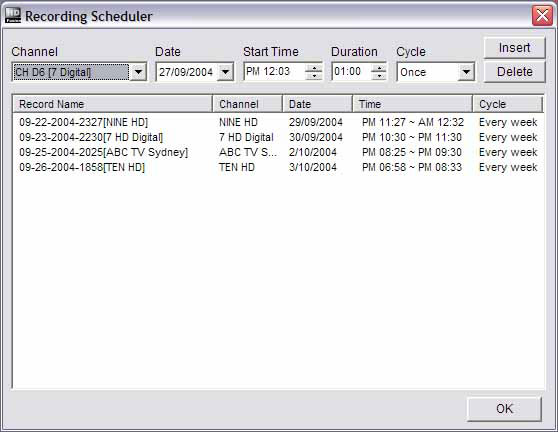Select the TEN HD recording entry
Screen dimensions: 558x432
(x=278, y=167)
